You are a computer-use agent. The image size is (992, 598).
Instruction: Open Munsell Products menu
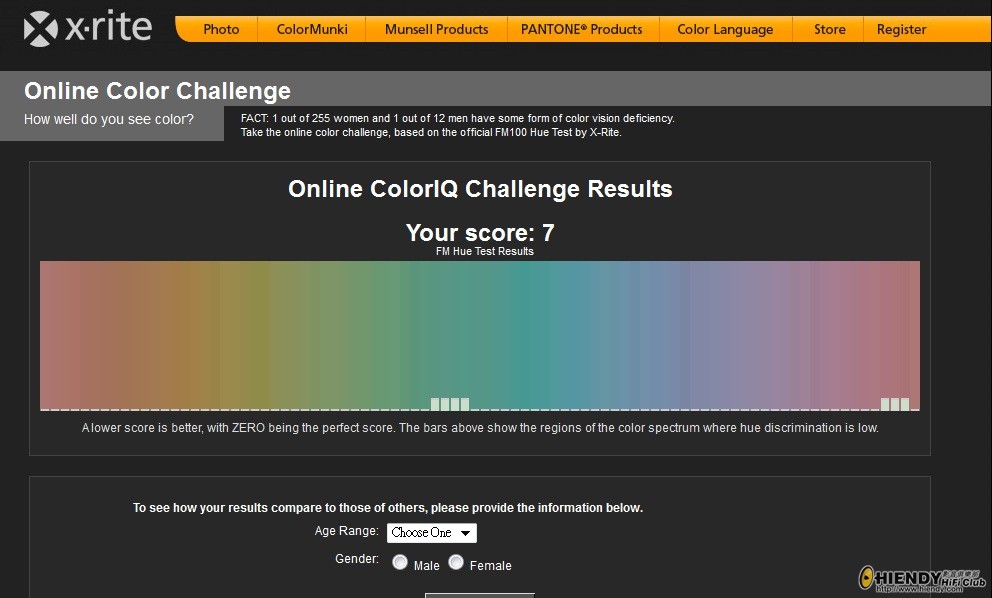click(437, 29)
